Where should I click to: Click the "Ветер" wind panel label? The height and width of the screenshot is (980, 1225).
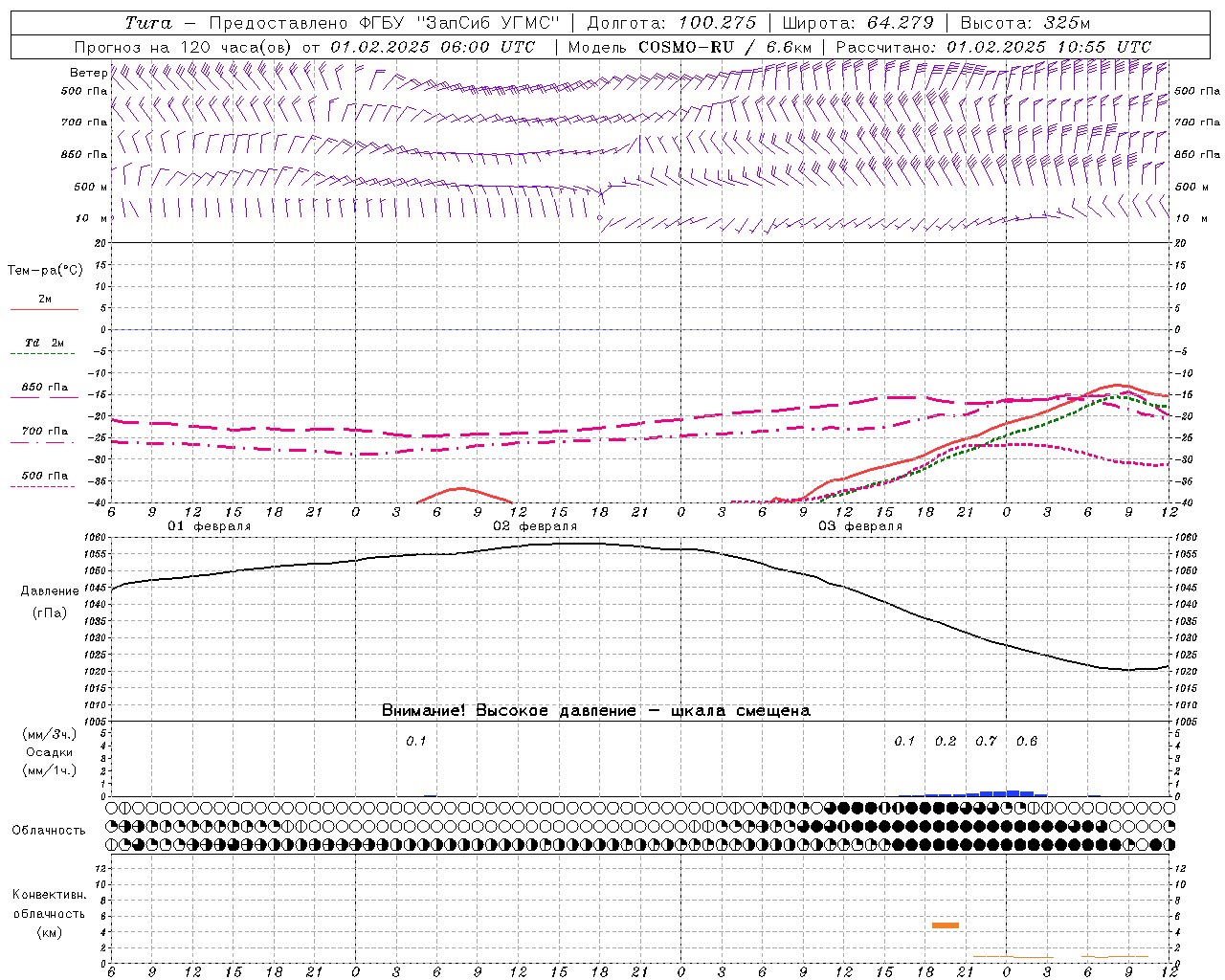tap(89, 73)
